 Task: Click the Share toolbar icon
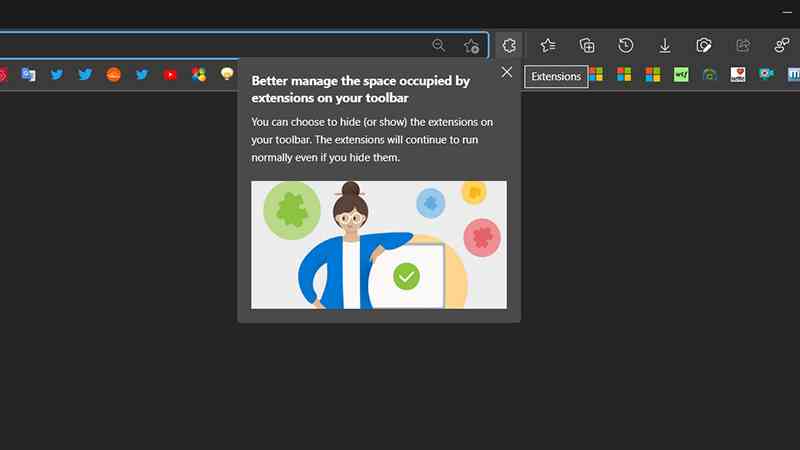tap(743, 45)
